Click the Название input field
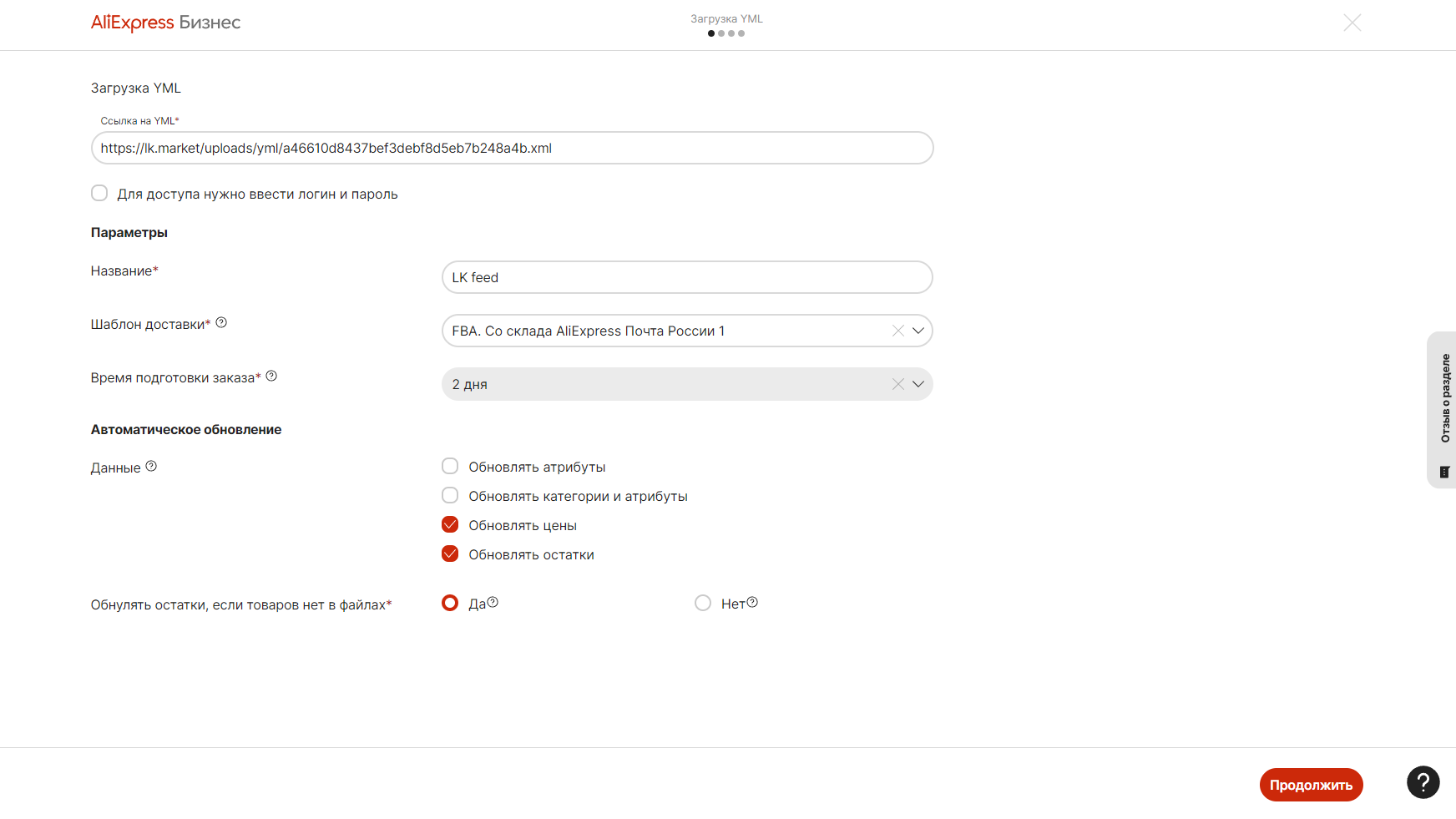The height and width of the screenshot is (819, 1456). tap(687, 277)
